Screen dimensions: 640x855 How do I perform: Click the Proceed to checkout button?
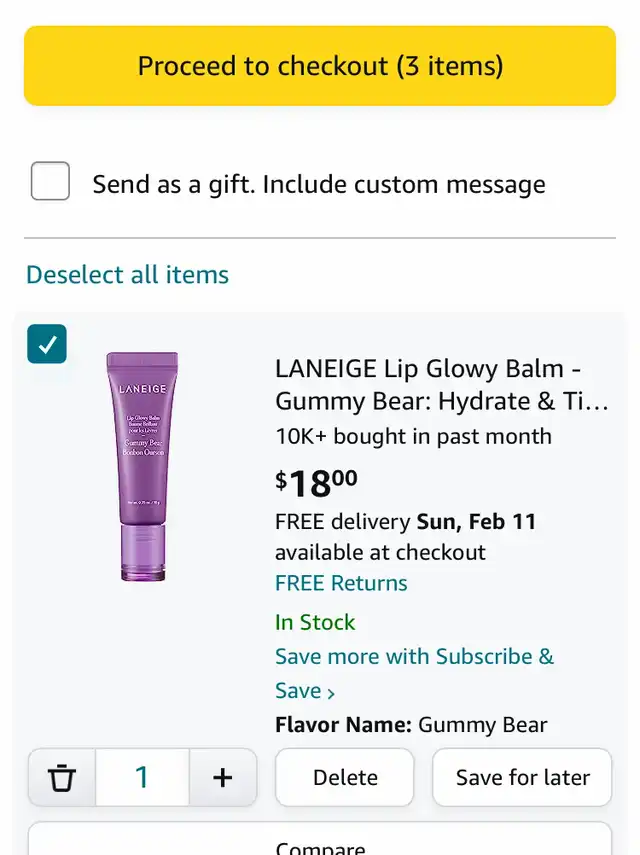320,66
